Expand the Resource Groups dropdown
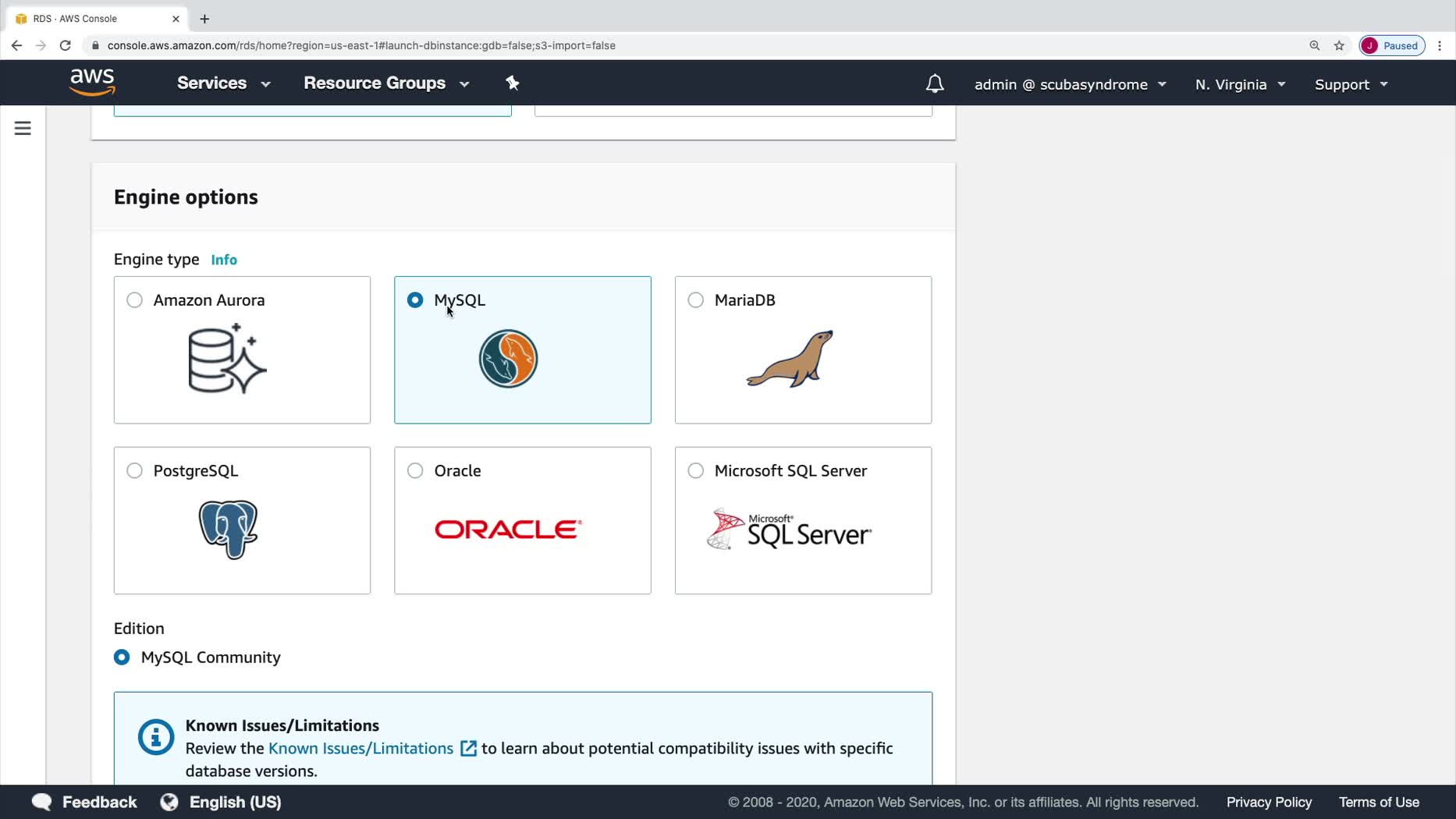The width and height of the screenshot is (1456, 819). click(386, 83)
